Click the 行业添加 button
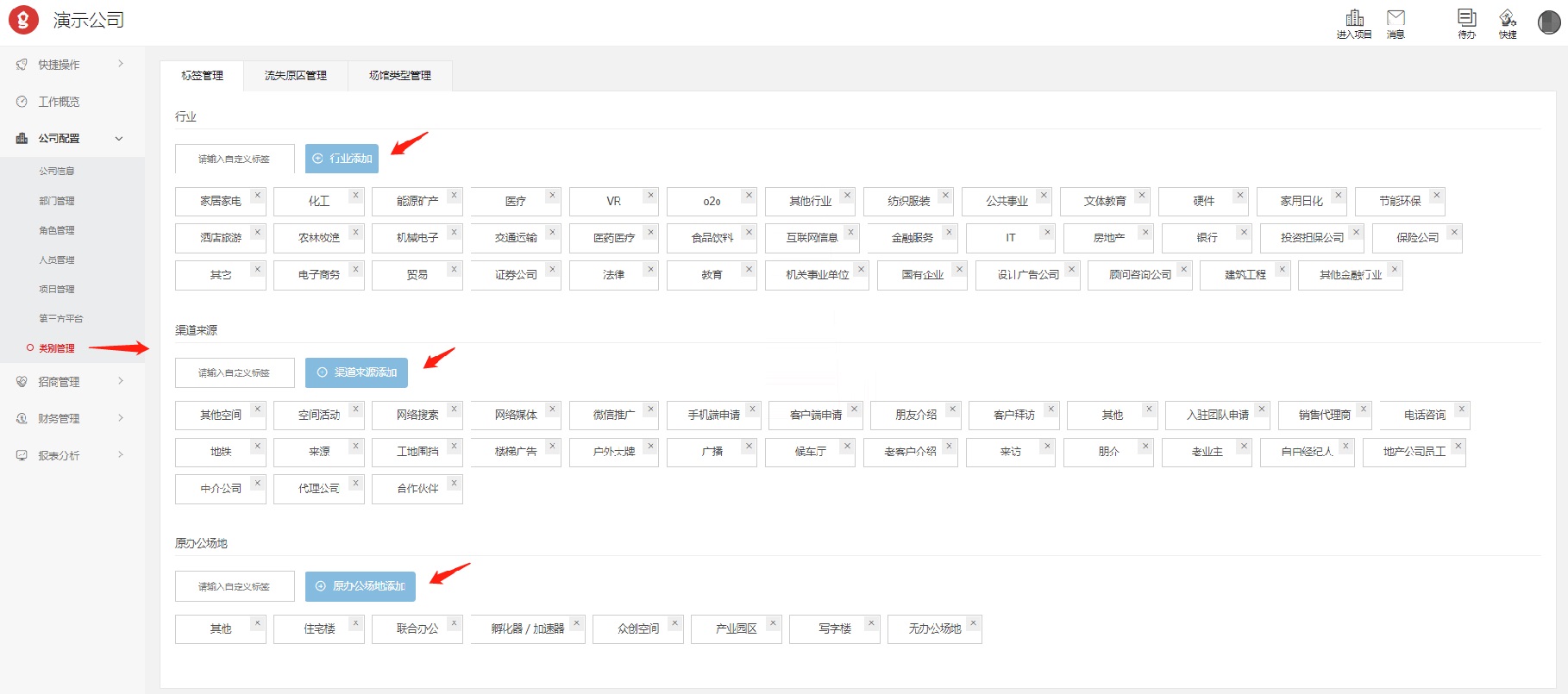Viewport: 1568px width, 694px height. click(342, 159)
